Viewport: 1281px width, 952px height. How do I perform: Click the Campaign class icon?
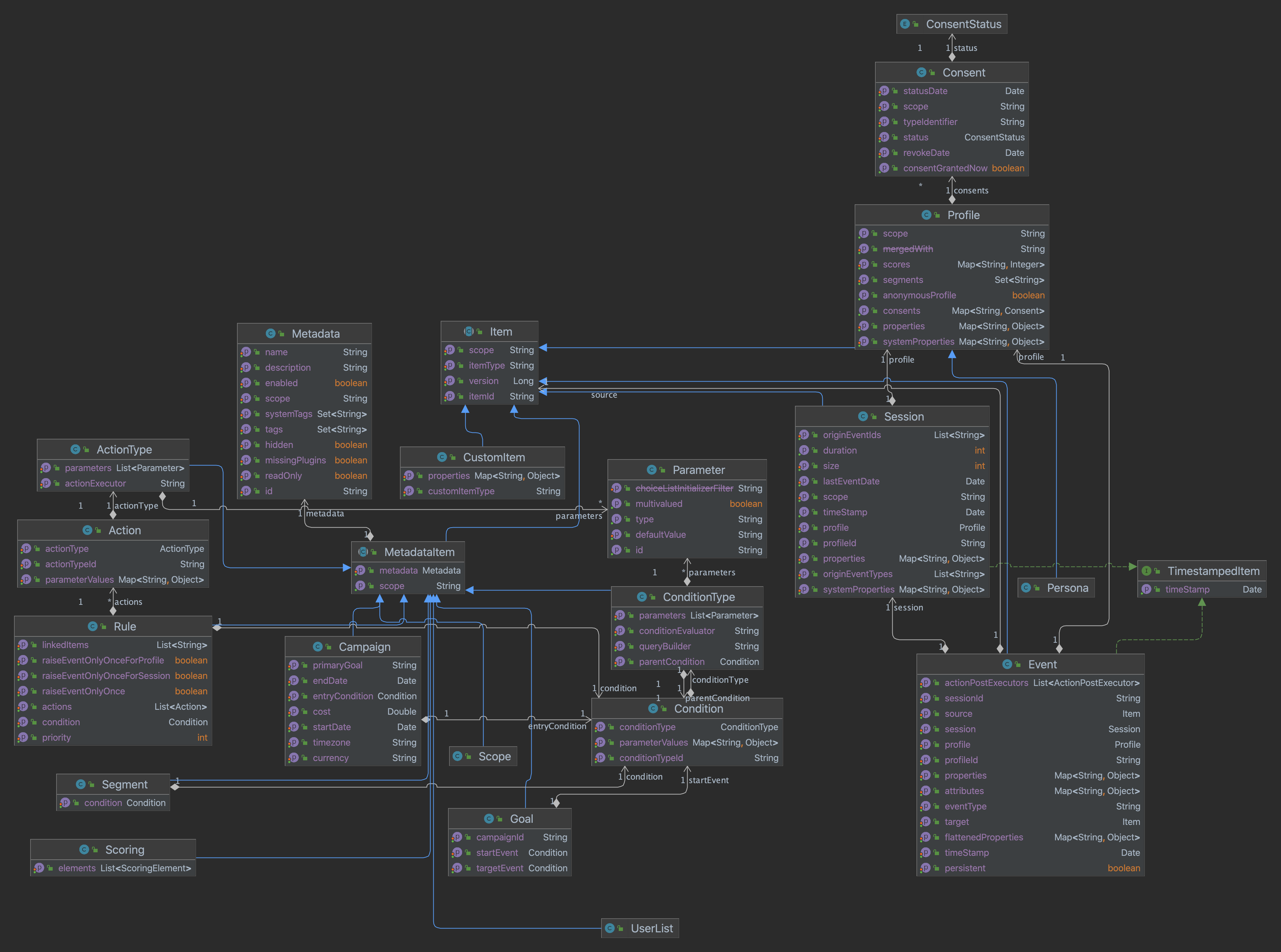click(x=318, y=647)
